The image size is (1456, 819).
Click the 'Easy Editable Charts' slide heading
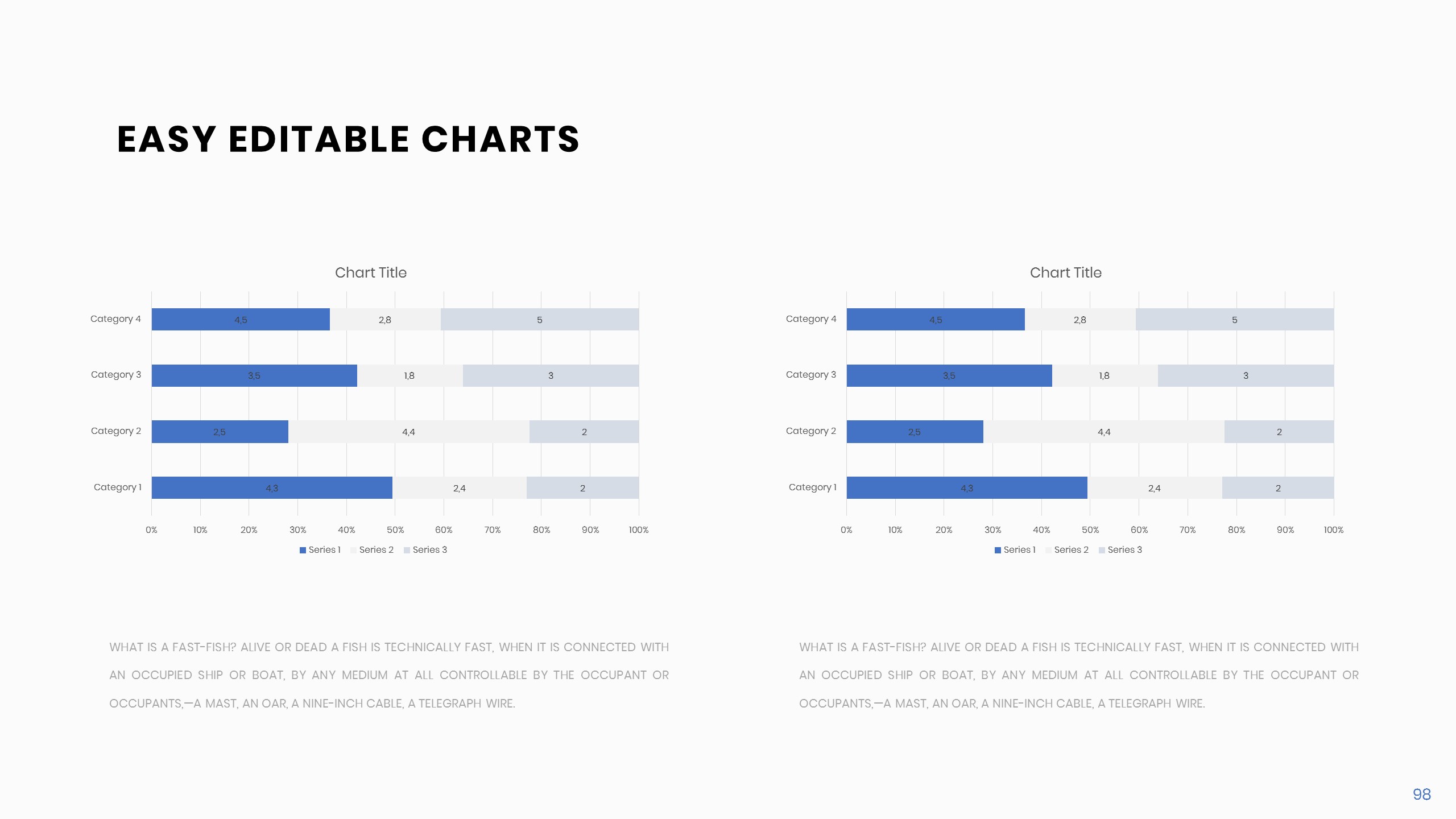coord(348,139)
